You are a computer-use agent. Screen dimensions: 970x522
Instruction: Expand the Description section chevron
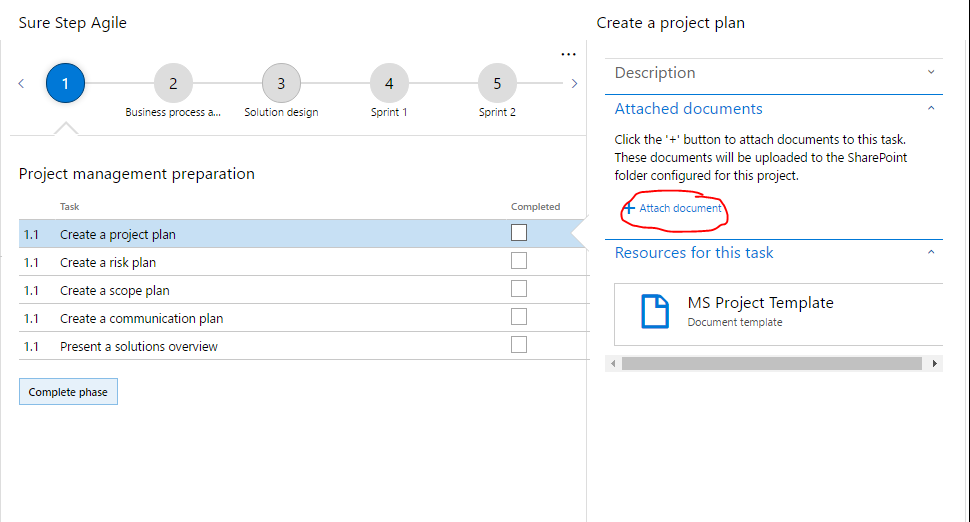[931, 73]
